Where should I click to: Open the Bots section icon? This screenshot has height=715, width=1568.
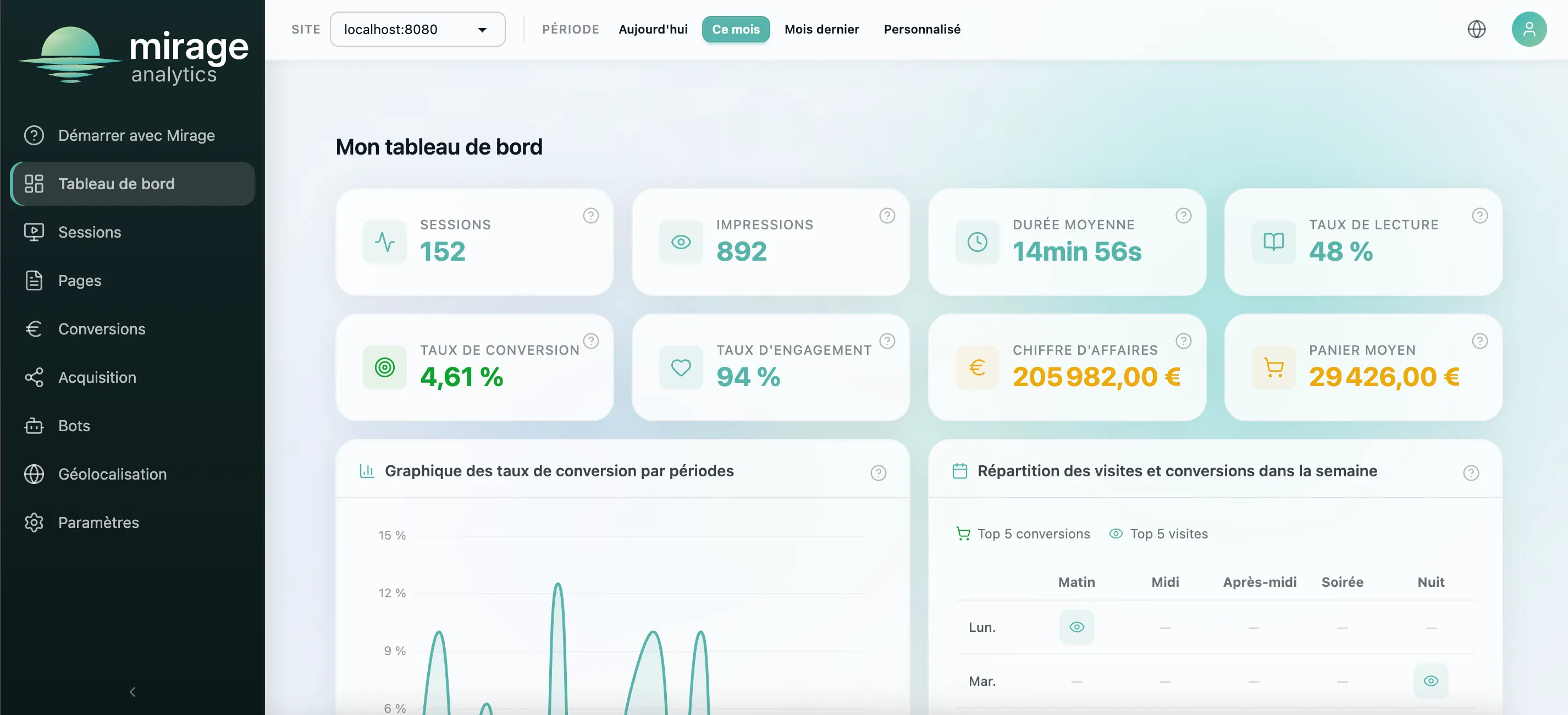[34, 426]
